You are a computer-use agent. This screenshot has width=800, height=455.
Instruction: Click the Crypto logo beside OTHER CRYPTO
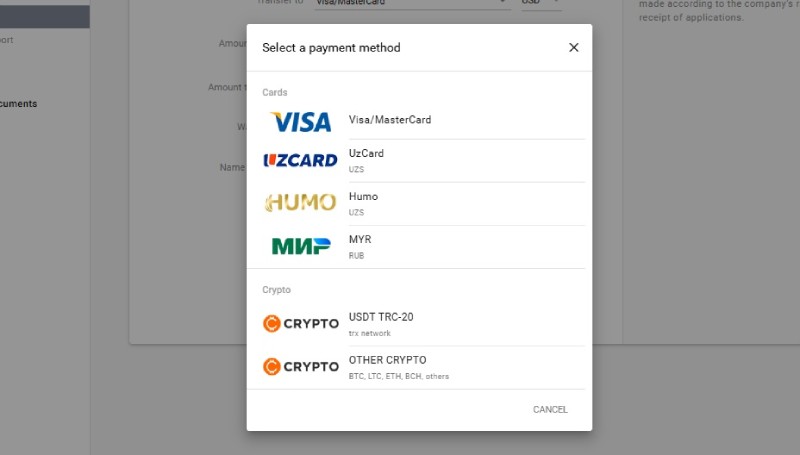coord(300,366)
